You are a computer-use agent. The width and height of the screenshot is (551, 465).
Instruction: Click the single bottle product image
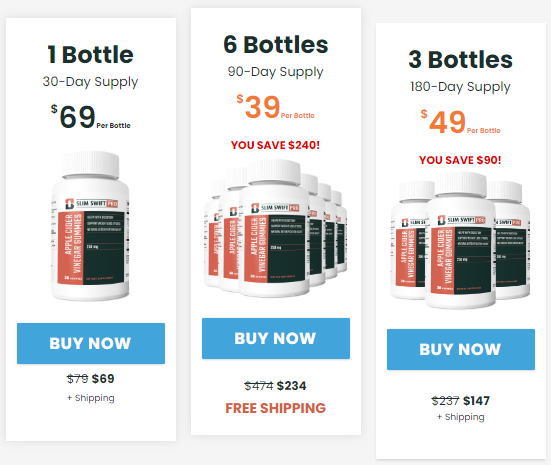90,226
